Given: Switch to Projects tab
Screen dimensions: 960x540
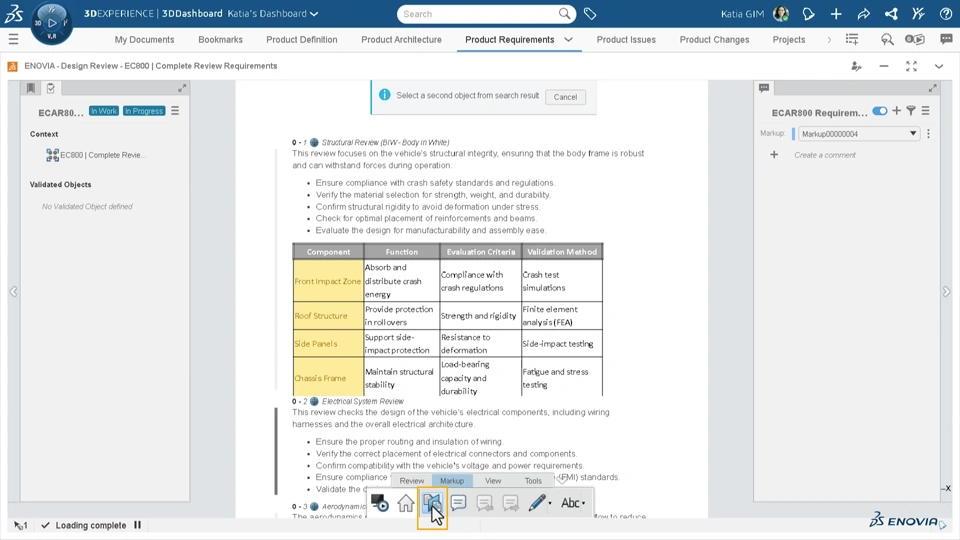Looking at the screenshot, I should tap(789, 39).
